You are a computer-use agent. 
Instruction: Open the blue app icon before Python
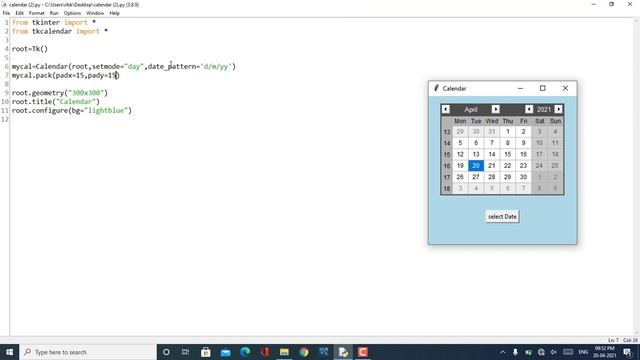point(324,352)
